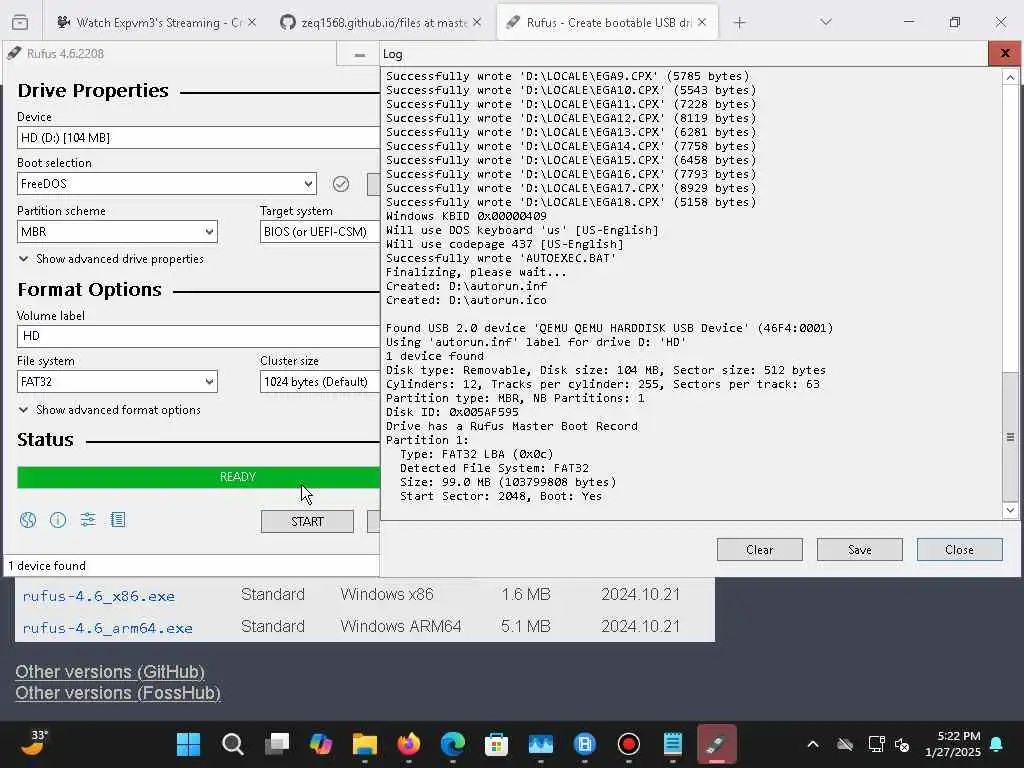
Task: Open network display tray icon
Action: 876,744
